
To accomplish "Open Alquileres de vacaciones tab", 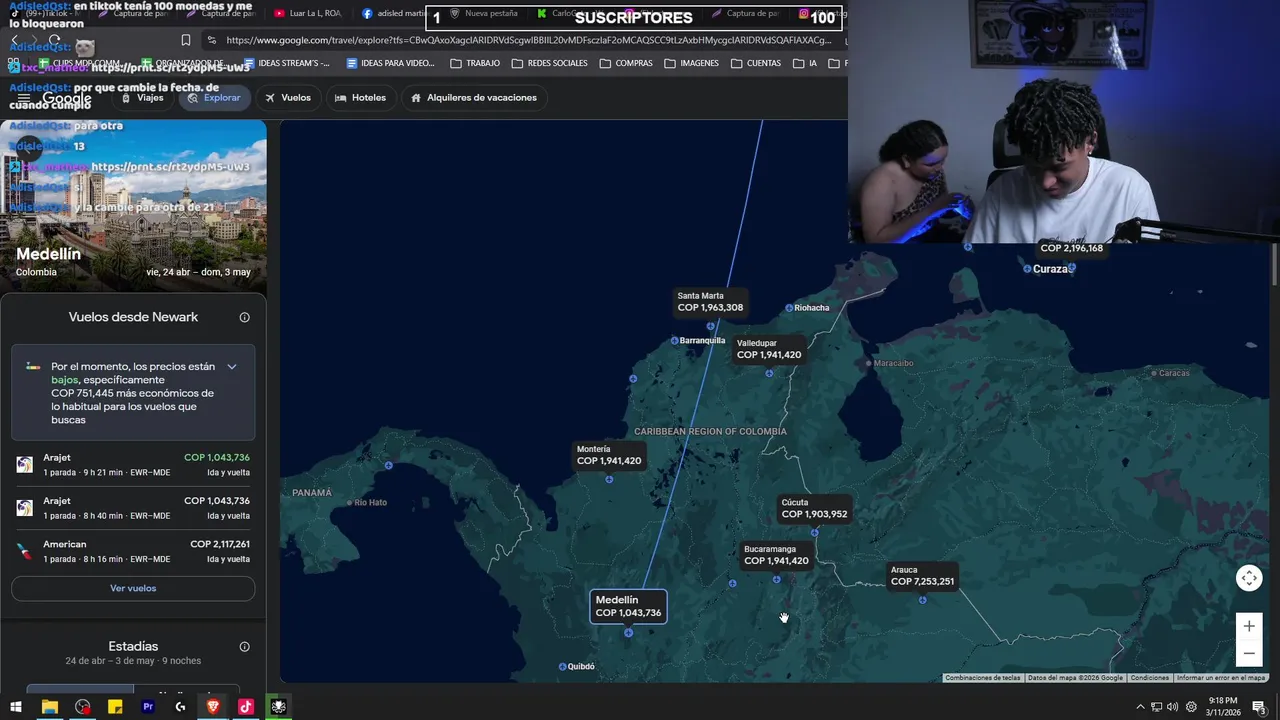I will coord(474,98).
